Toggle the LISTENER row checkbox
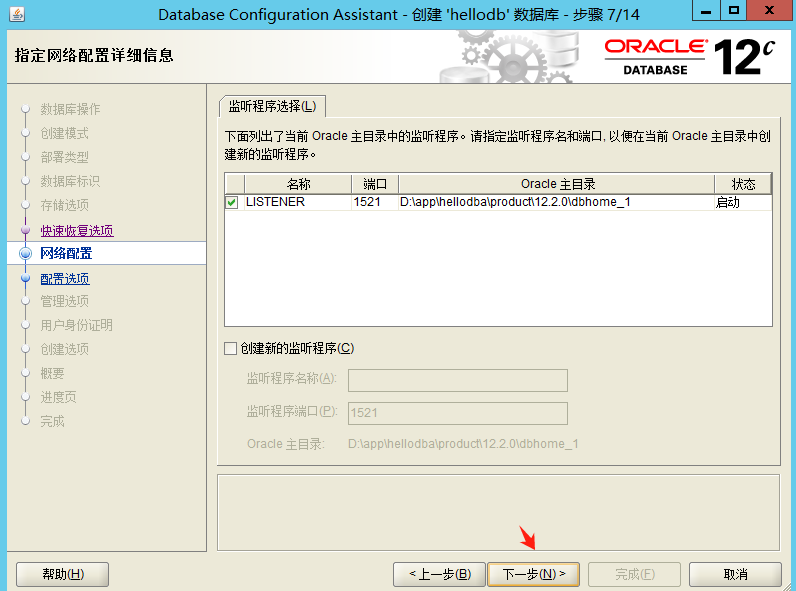This screenshot has width=796, height=591. (231, 203)
